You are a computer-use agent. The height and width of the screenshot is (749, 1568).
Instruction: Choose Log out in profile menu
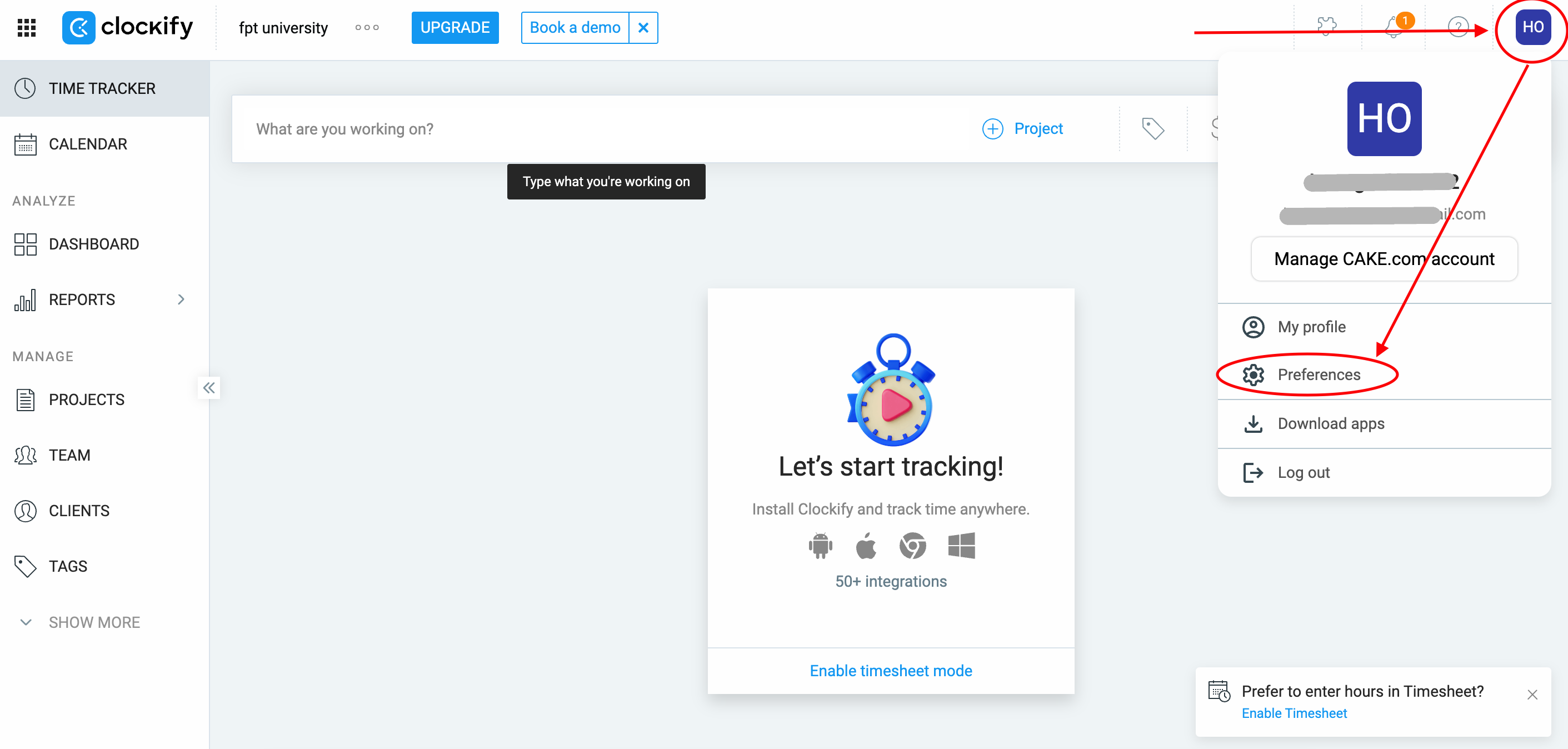click(1303, 472)
